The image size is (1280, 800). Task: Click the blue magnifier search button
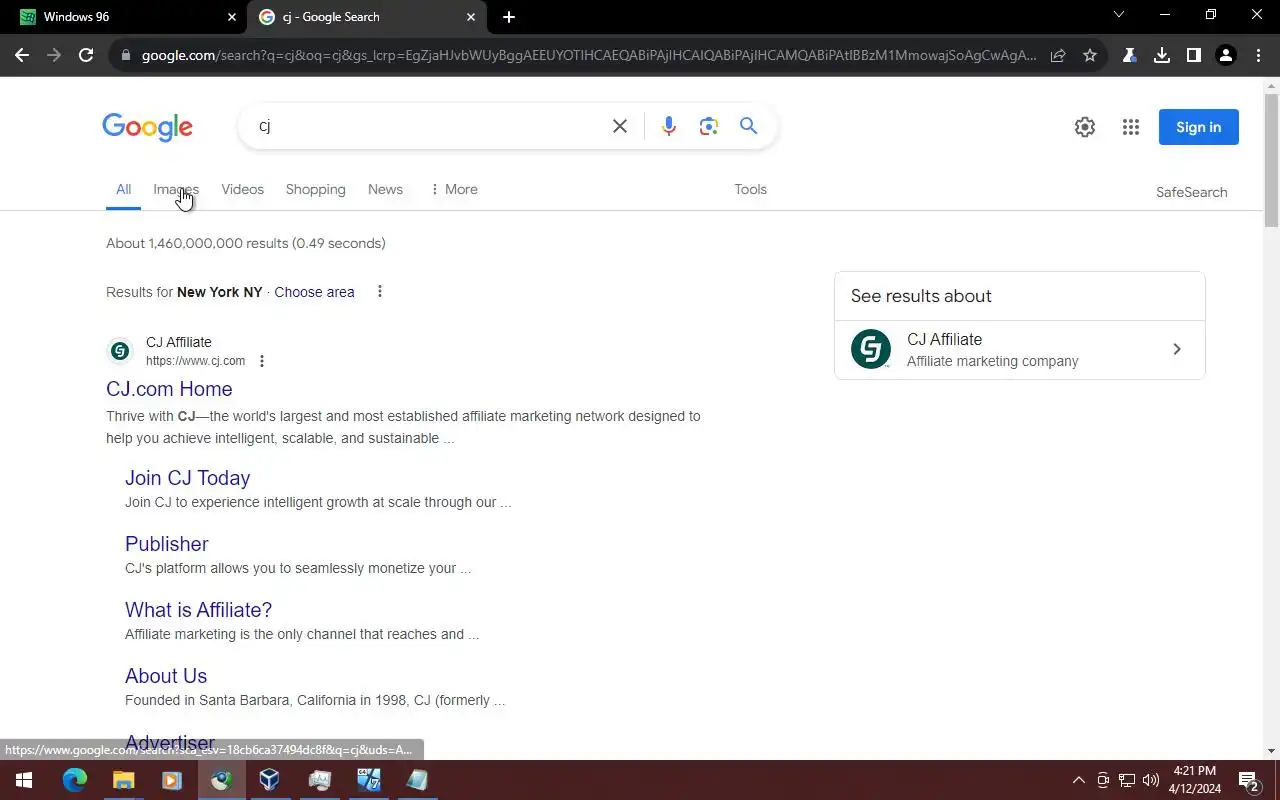point(749,126)
